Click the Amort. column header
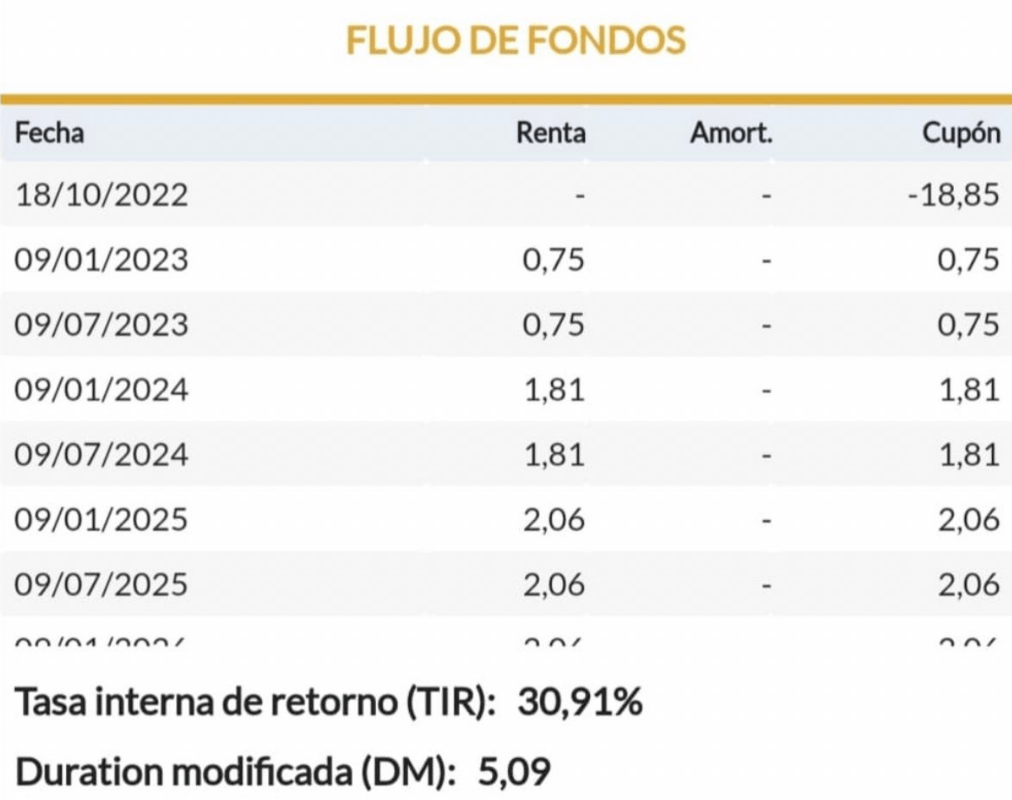Screen dimensions: 1012x800 tap(731, 133)
